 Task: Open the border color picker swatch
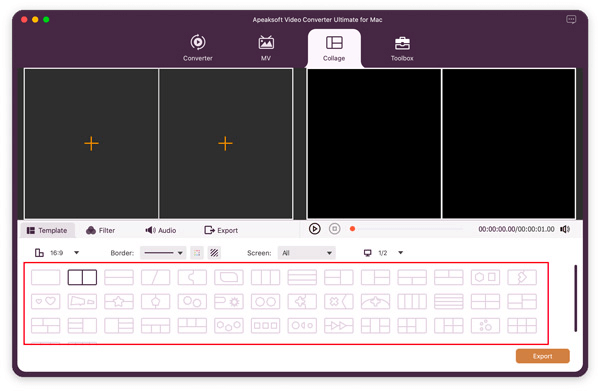tap(197, 253)
